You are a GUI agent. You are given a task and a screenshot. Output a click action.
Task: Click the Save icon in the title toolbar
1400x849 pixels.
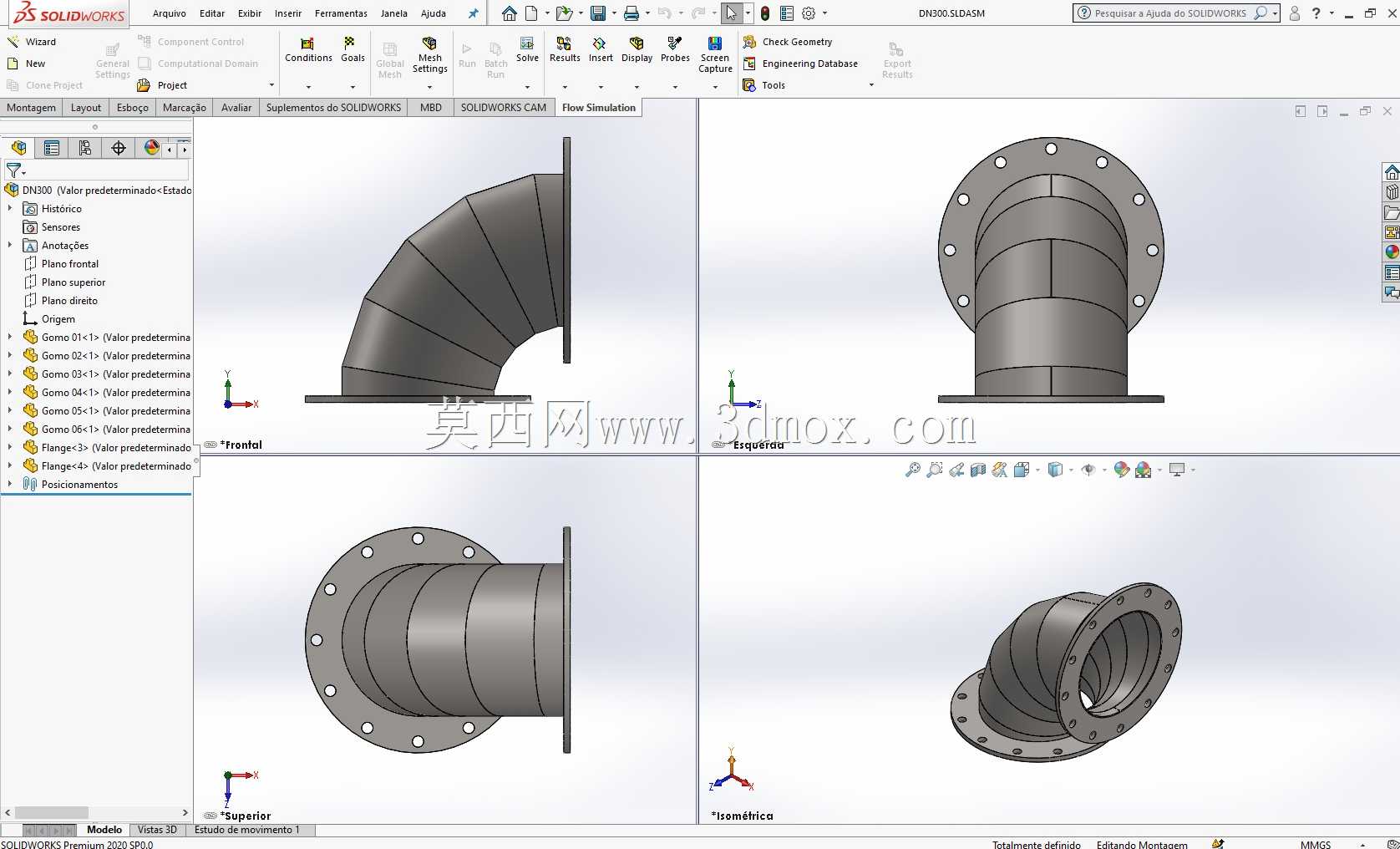(x=597, y=13)
